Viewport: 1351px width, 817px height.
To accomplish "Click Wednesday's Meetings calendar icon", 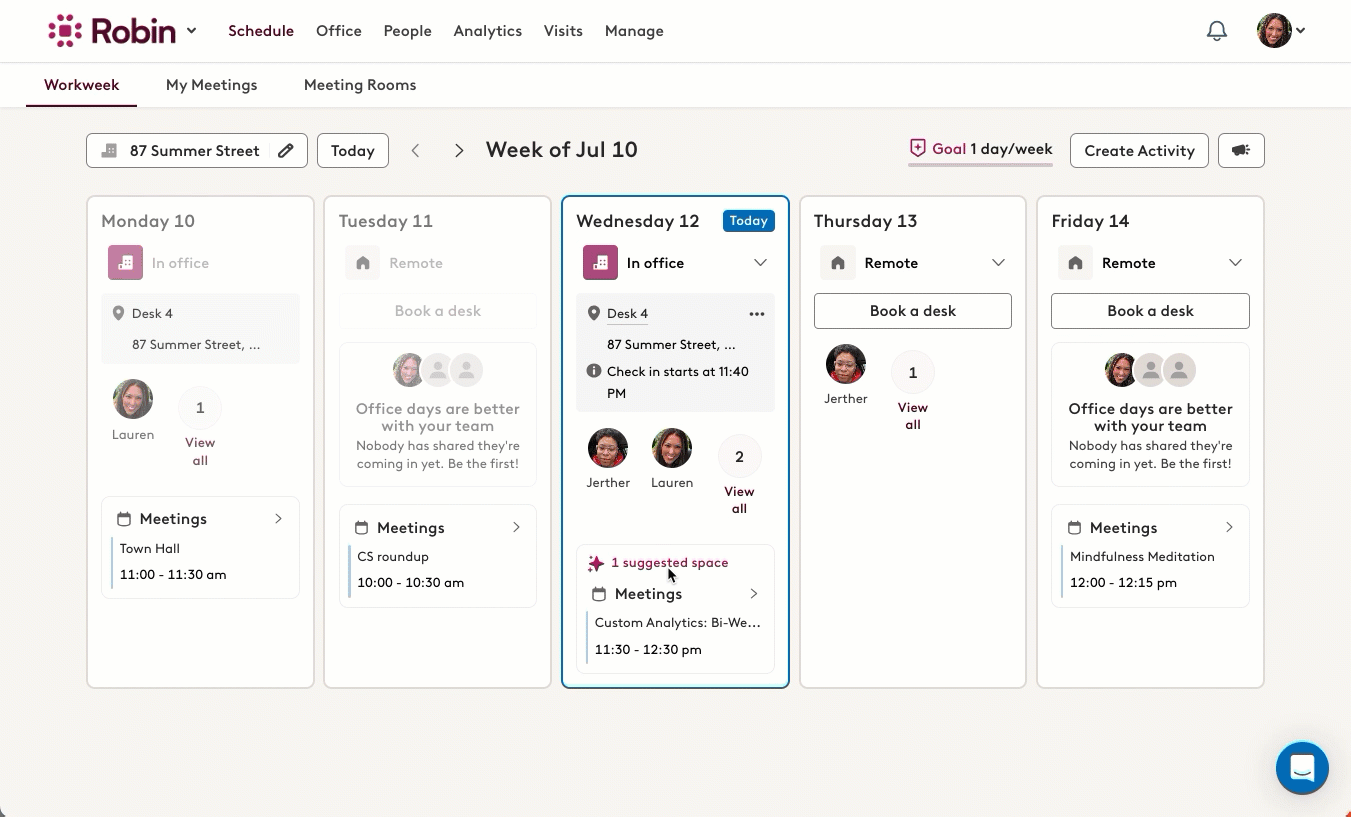I will click(599, 594).
